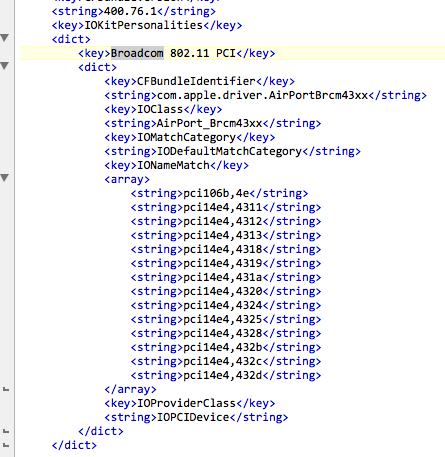Click com.apple.driver.AirPortBrcm43xx string
The width and height of the screenshot is (445, 457).
coord(262,95)
